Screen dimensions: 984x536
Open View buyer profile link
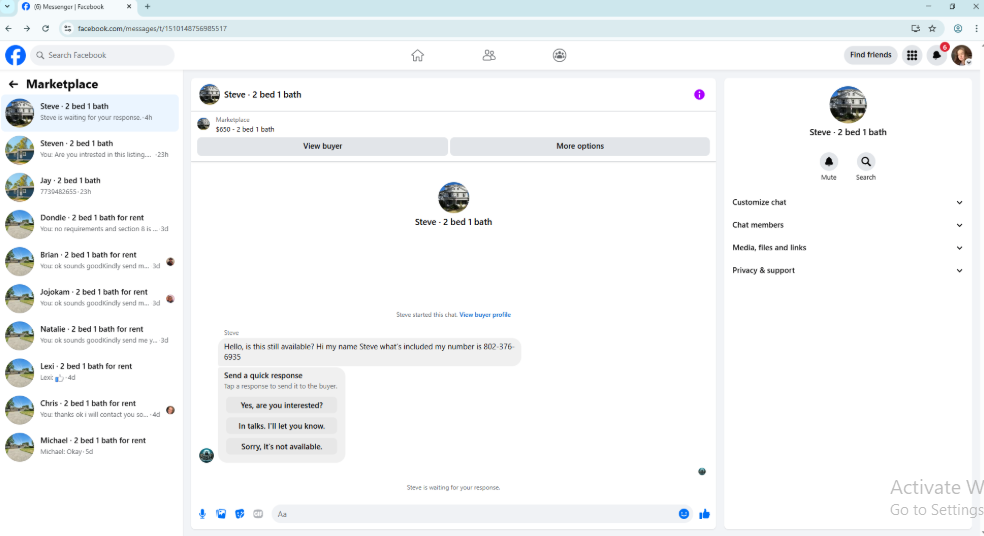point(485,315)
